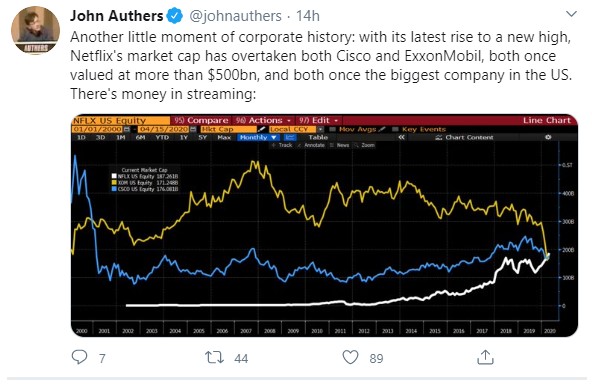This screenshot has width=592, height=385.
Task: Open the chart settings gear icon
Action: pyautogui.click(x=548, y=137)
